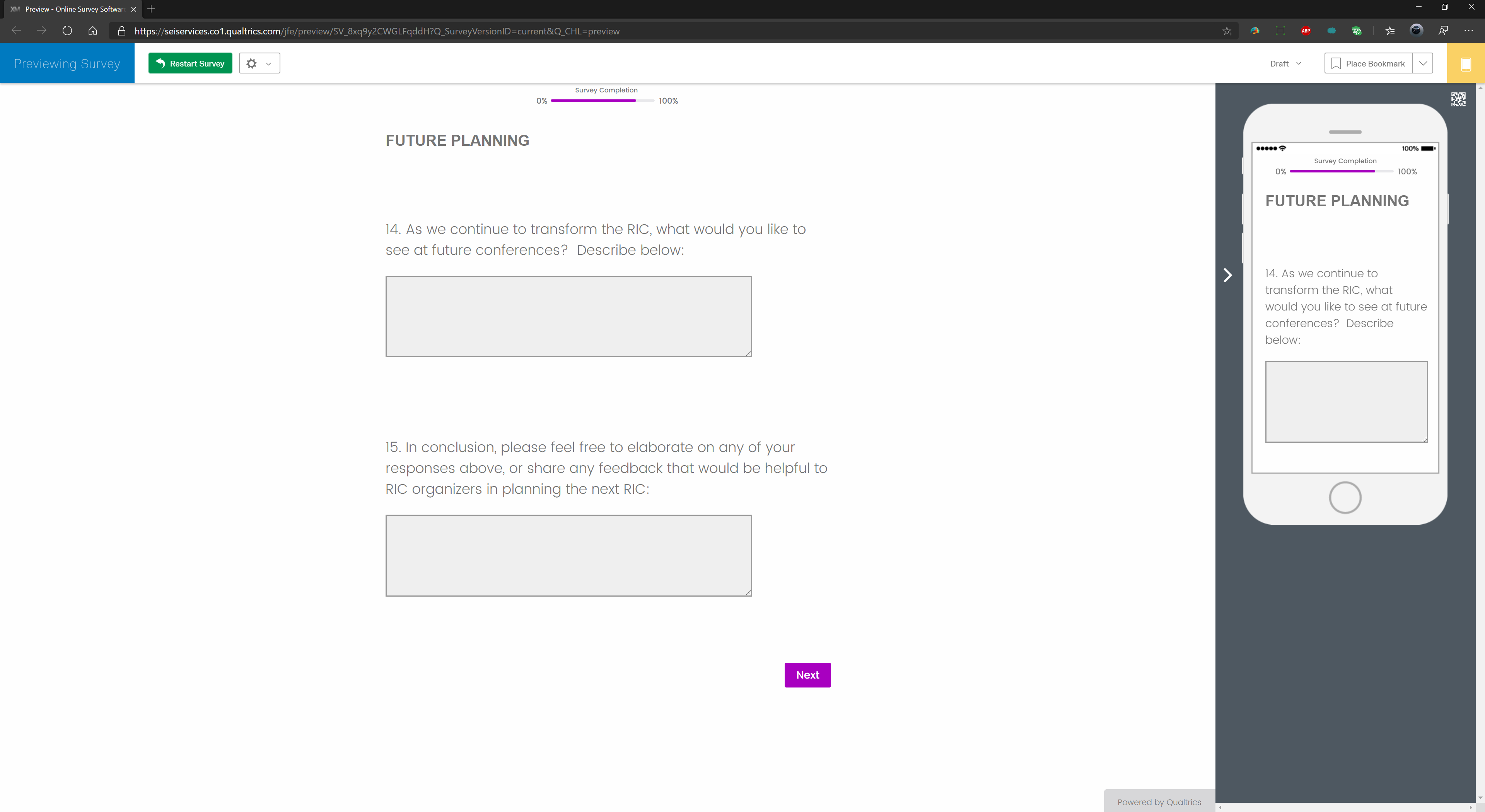
Task: Click the settings gear icon in toolbar
Action: tap(251, 63)
